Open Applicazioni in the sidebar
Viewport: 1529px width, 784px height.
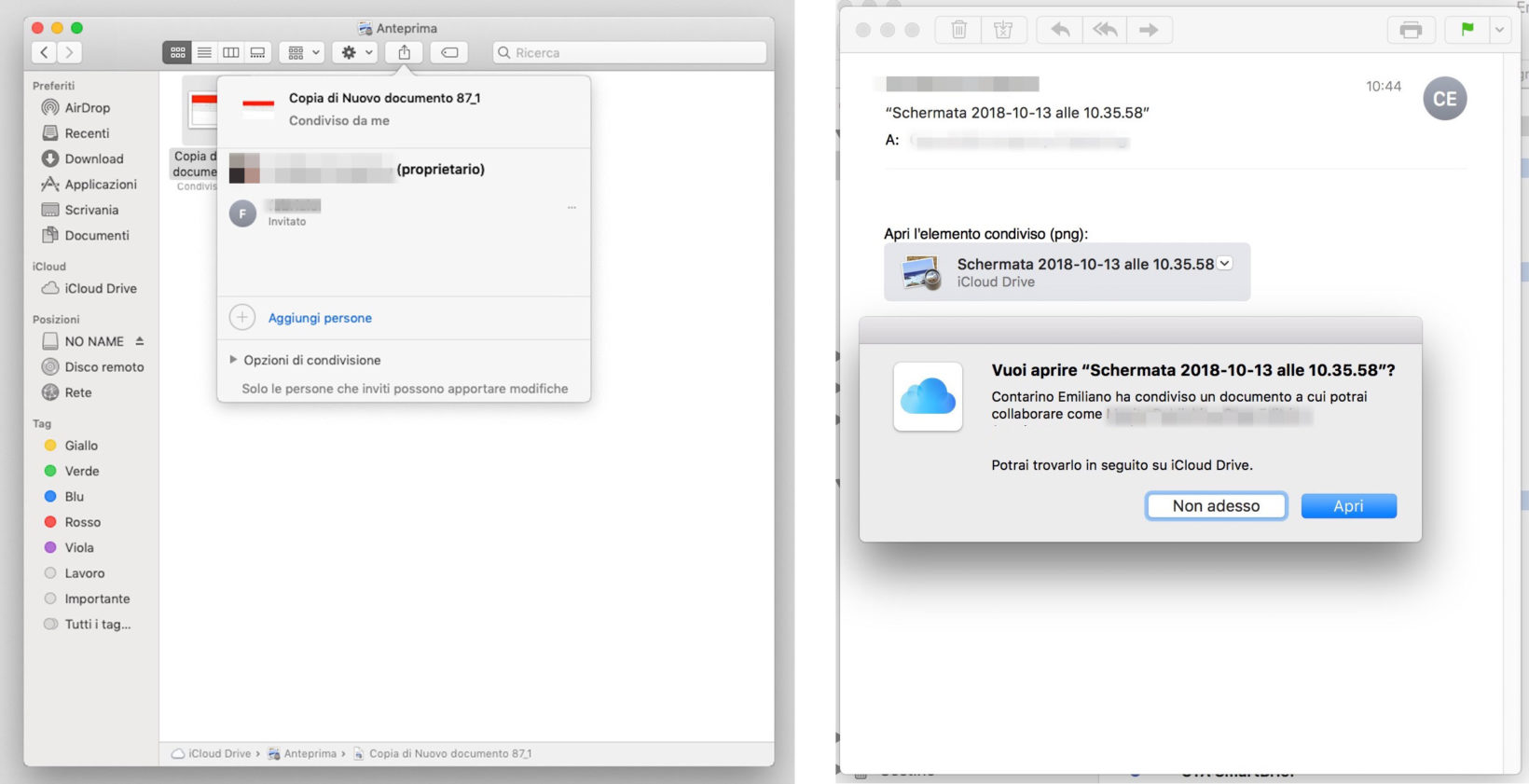[100, 185]
